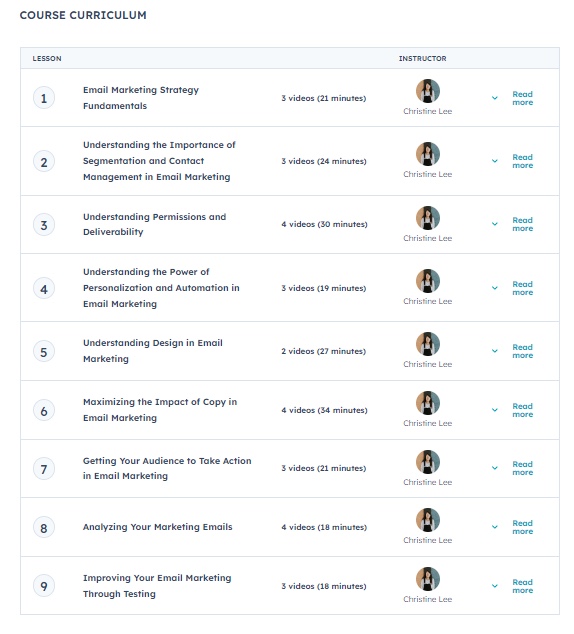574x634 pixels.
Task: Click the lesson number 1 circle badge
Action: [44, 98]
